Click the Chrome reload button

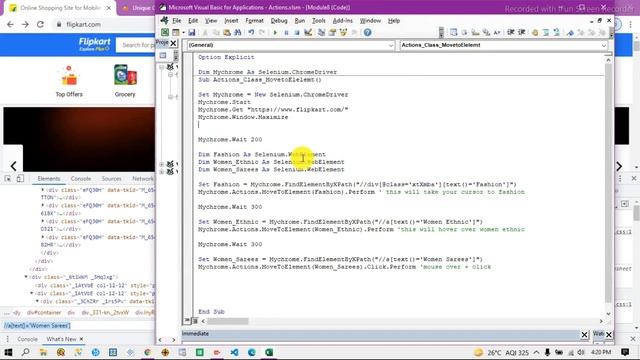pos(40,24)
